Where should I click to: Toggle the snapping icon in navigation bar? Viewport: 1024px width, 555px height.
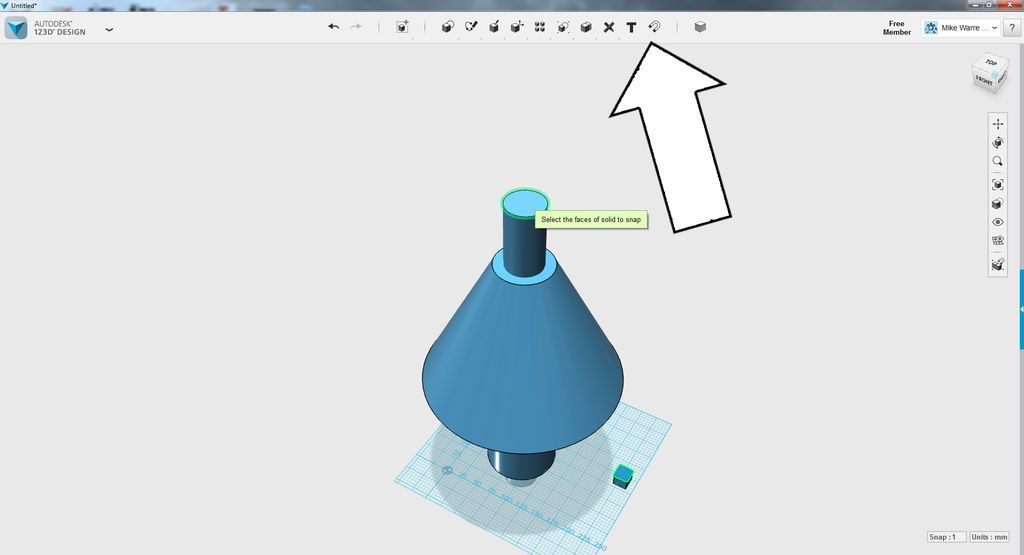(x=997, y=264)
